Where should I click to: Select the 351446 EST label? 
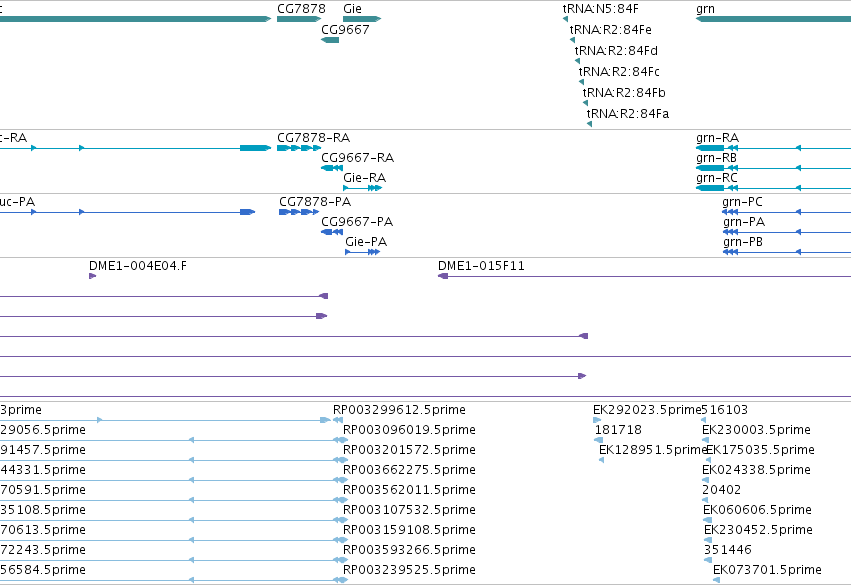[728, 550]
